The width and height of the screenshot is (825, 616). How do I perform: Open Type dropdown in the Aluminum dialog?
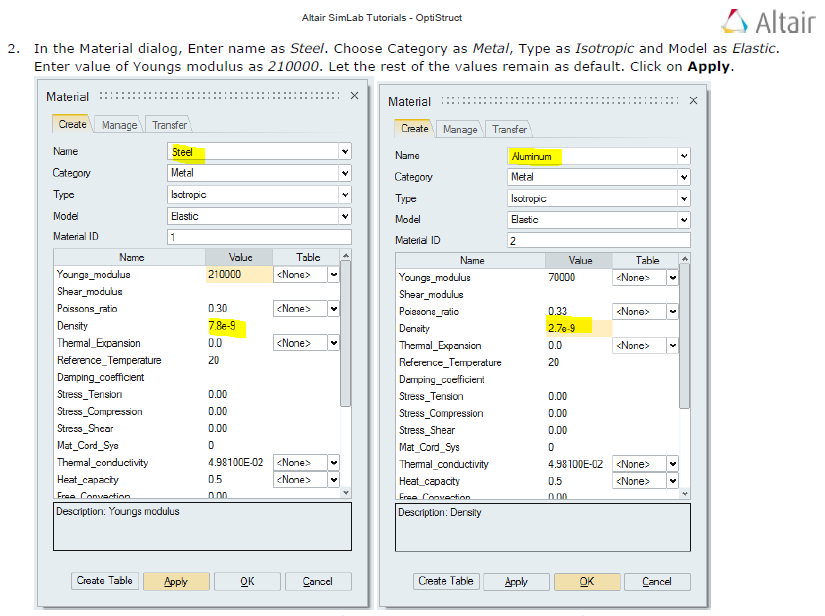683,198
